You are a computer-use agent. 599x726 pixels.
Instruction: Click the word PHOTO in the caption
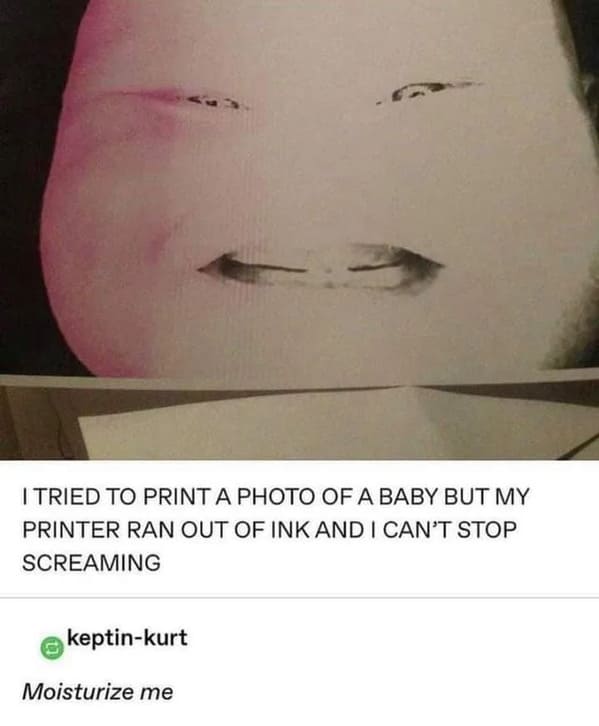(x=276, y=496)
